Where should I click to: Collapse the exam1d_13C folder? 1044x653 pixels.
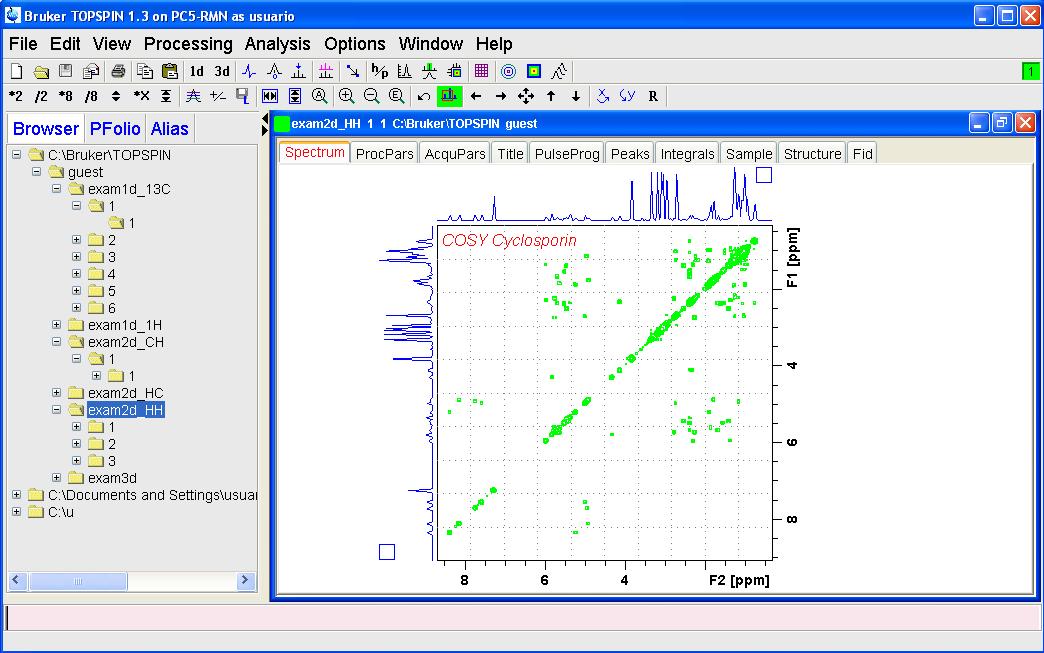click(57, 189)
